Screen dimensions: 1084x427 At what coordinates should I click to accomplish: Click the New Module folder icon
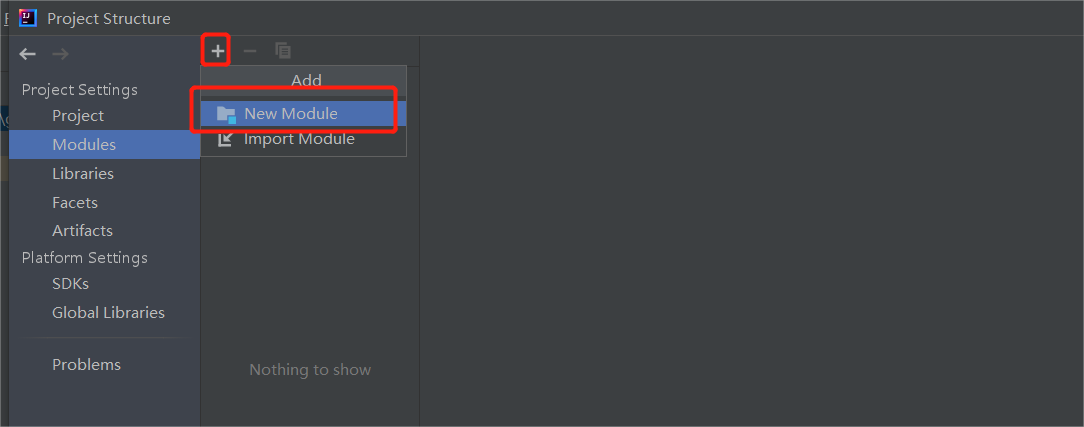click(226, 114)
